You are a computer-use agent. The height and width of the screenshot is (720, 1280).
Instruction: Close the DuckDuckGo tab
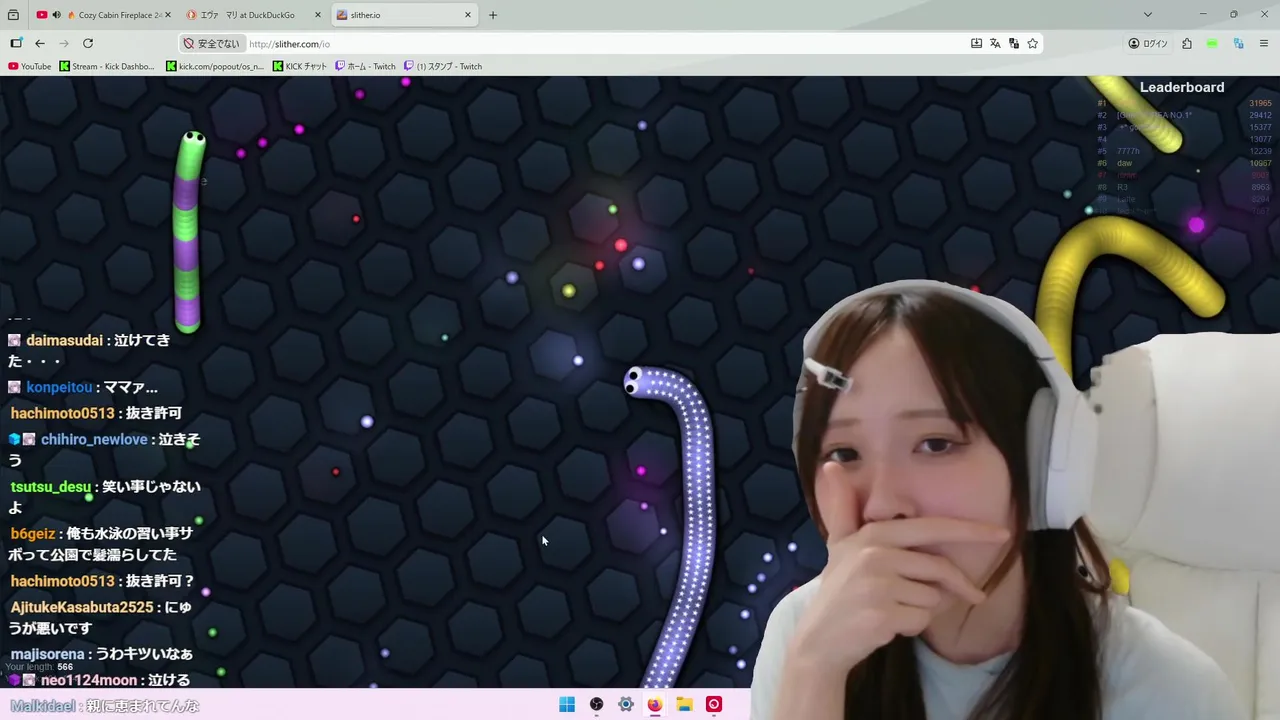[318, 15]
